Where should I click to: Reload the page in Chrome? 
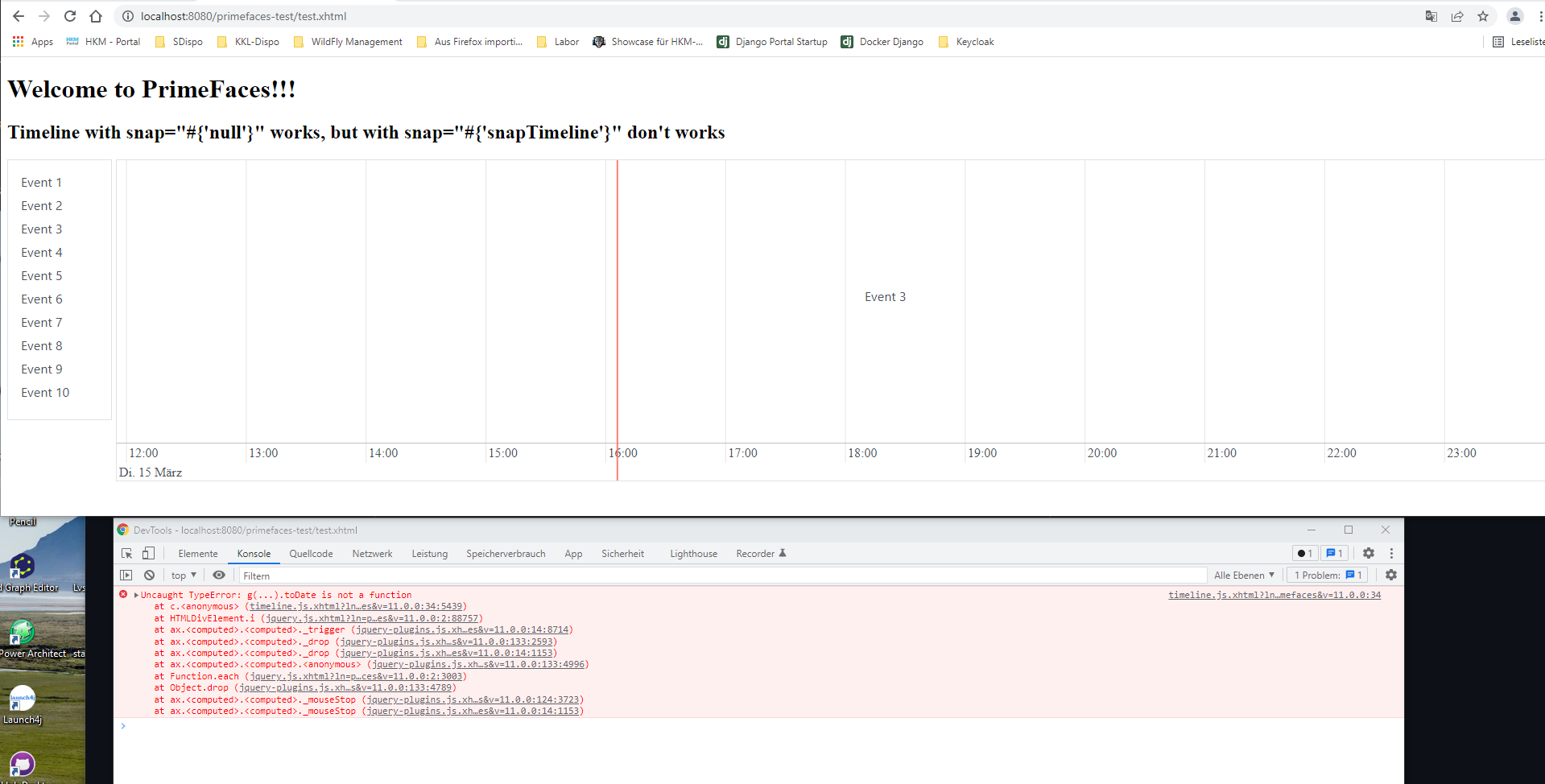(70, 16)
